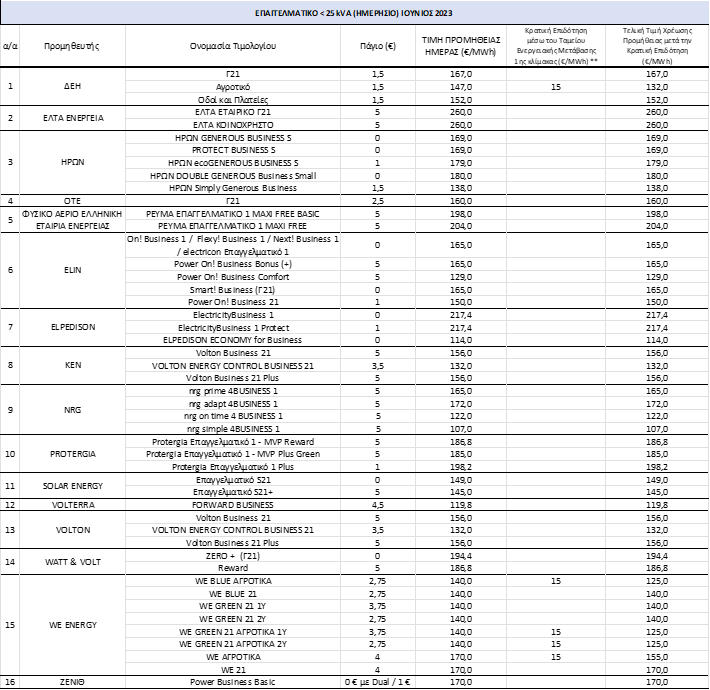Screen dimensions: 710x690
Task: Select ΗΡΩΝ DOUBLE GENEROUS Business Small
Action: (x=233, y=176)
